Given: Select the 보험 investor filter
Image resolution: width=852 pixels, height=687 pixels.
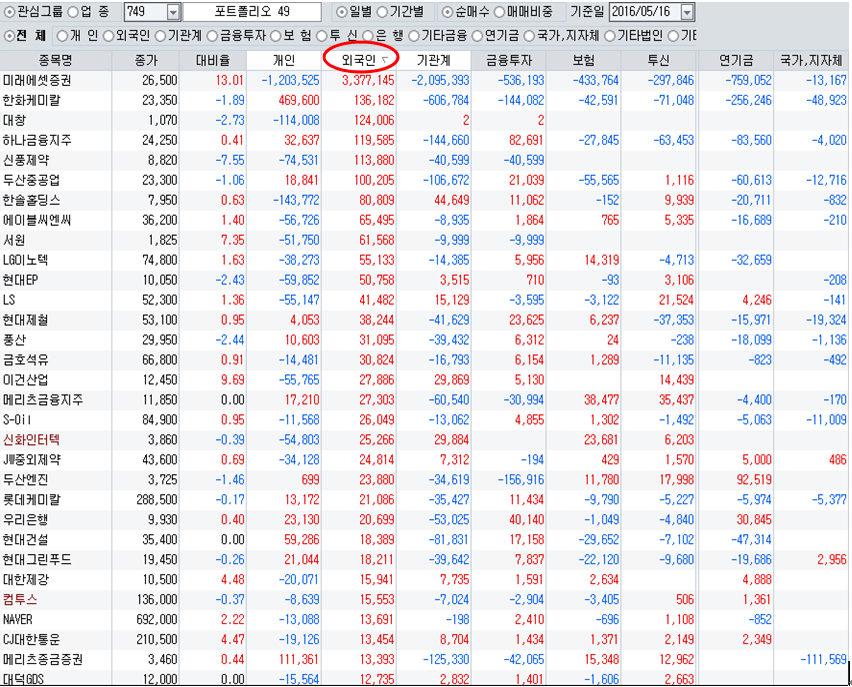Looking at the screenshot, I should pyautogui.click(x=276, y=36).
